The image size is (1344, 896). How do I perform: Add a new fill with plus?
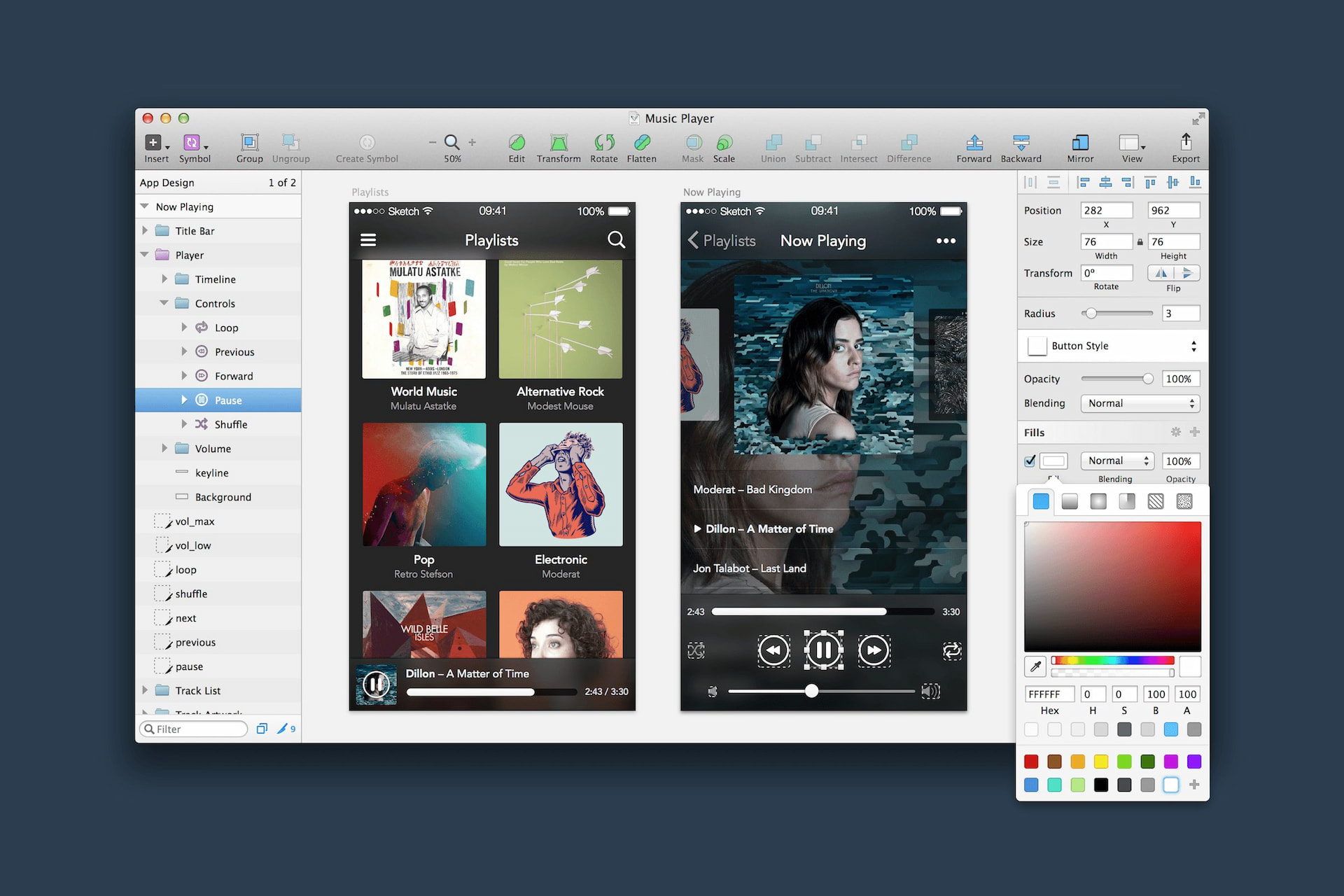point(1195,432)
